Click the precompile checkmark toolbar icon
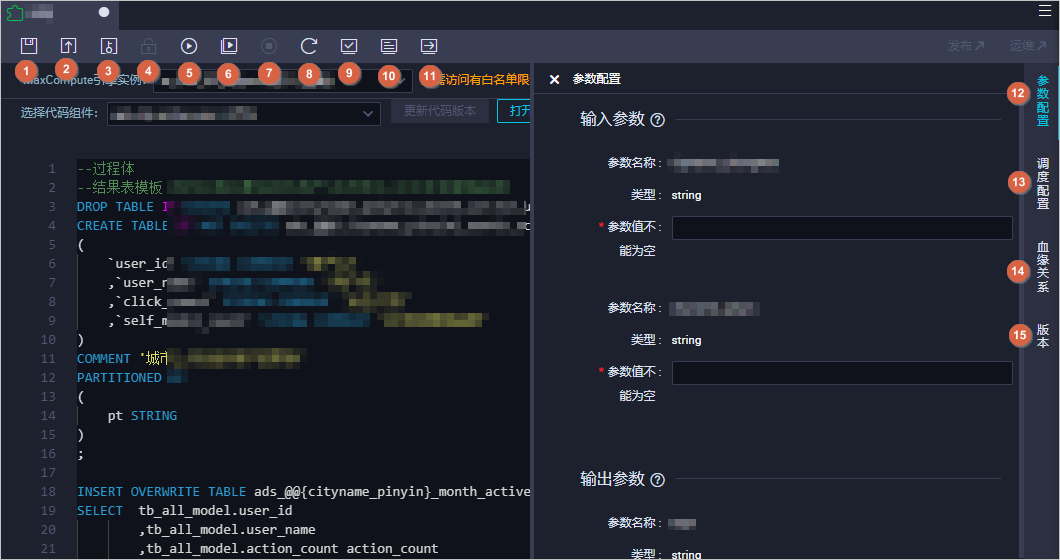The height and width of the screenshot is (560, 1060). (x=349, y=45)
